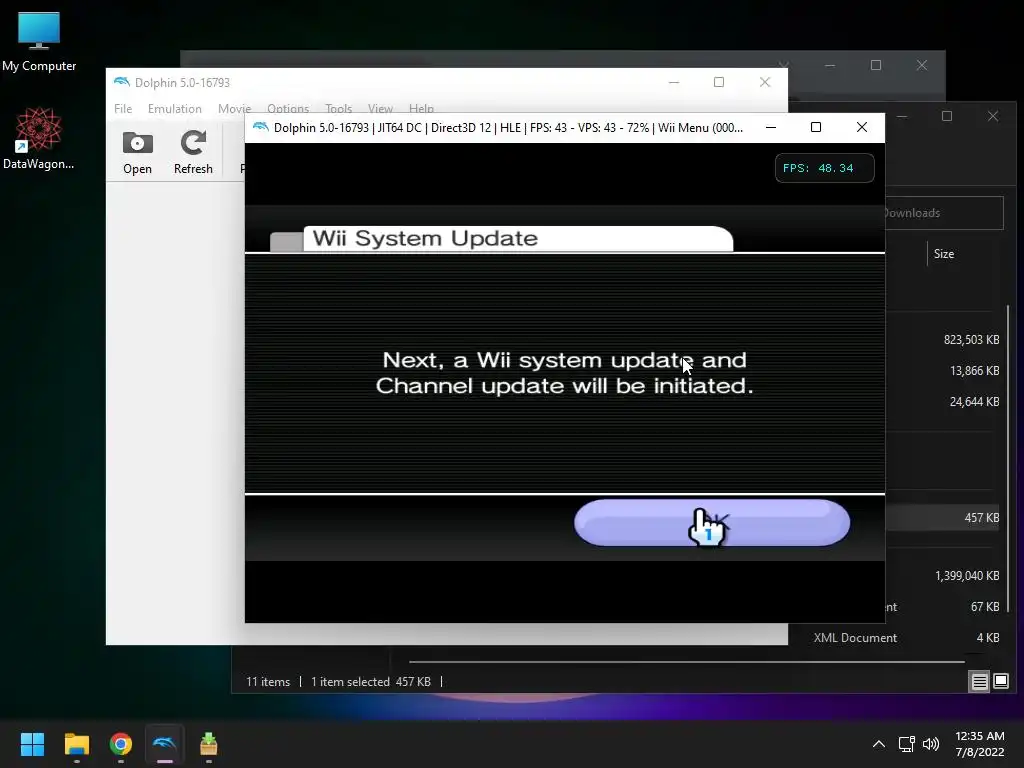The image size is (1024, 768).
Task: Minimize the main Dolphin 5.0-16793 window
Action: click(674, 82)
